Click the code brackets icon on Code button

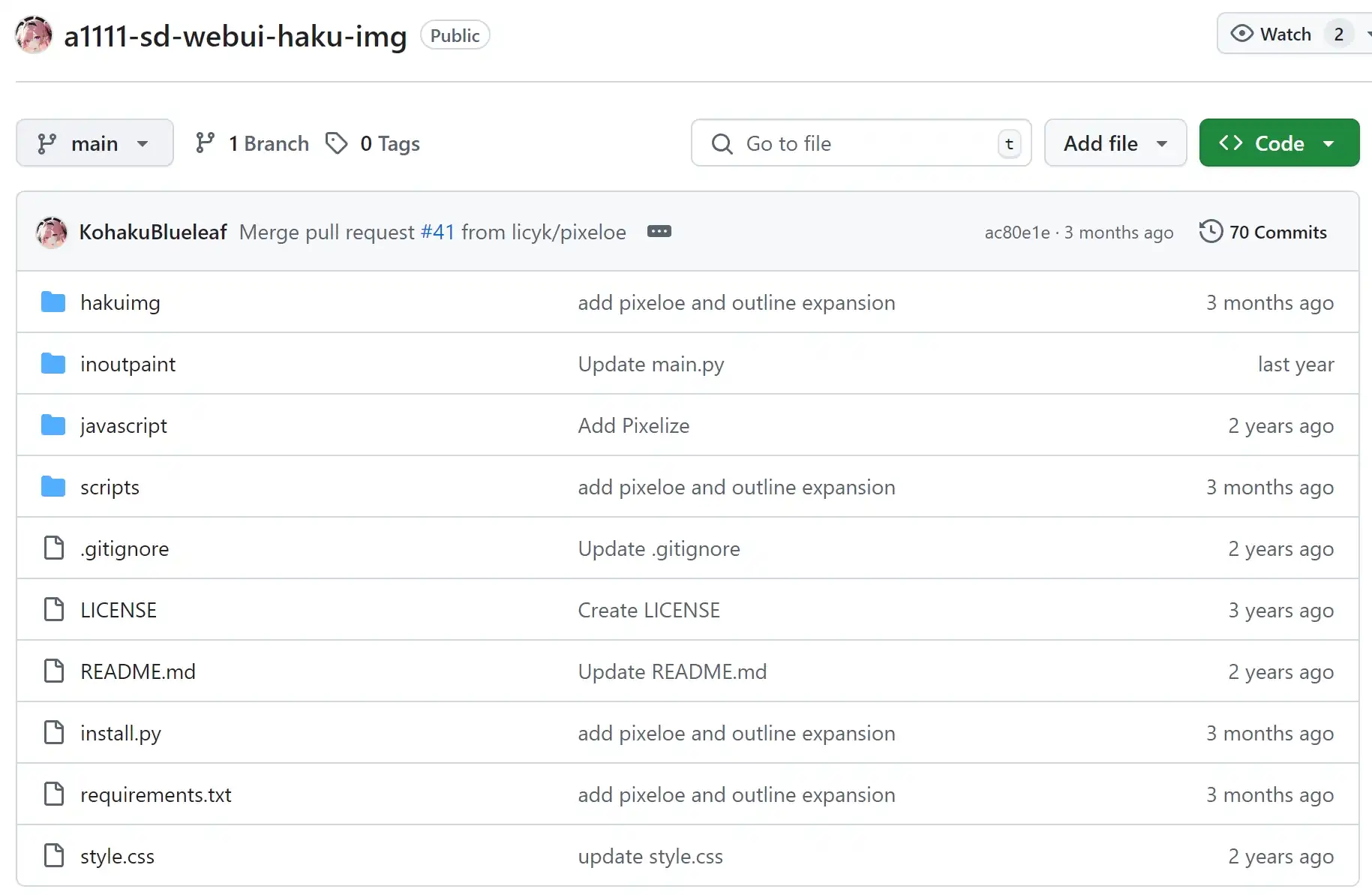click(x=1231, y=143)
